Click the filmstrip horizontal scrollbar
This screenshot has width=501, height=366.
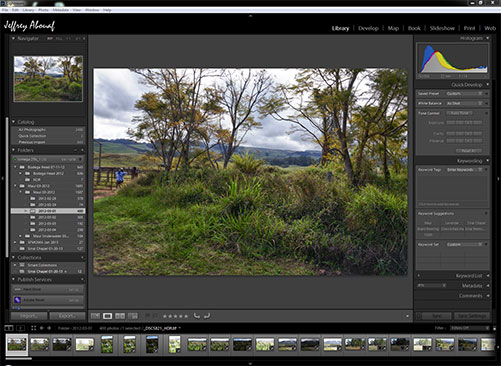coord(19,358)
